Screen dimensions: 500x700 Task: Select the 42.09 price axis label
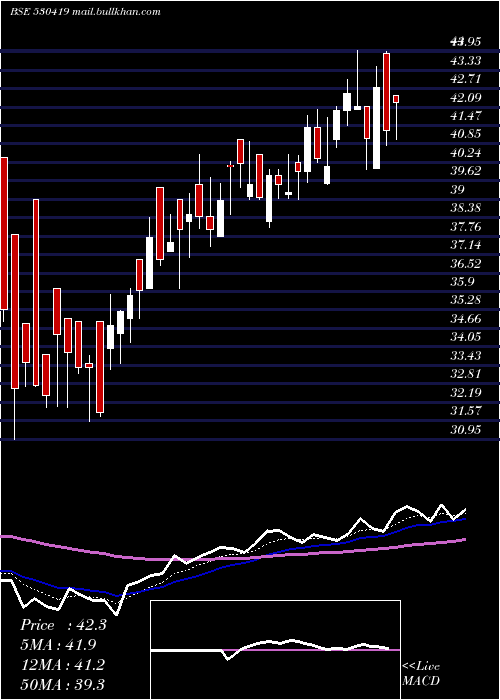pos(466,97)
